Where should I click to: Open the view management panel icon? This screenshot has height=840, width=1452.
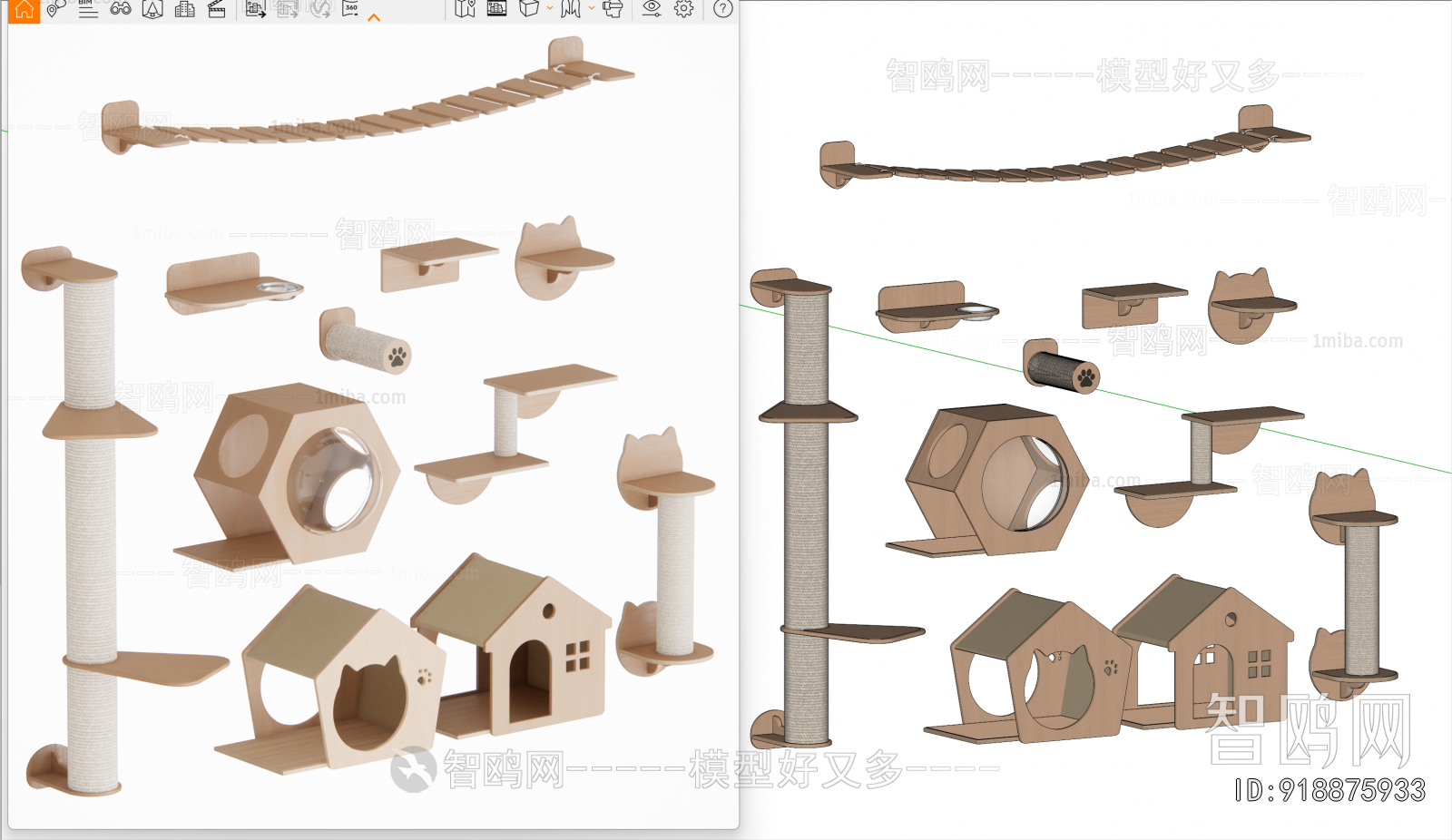[496, 9]
